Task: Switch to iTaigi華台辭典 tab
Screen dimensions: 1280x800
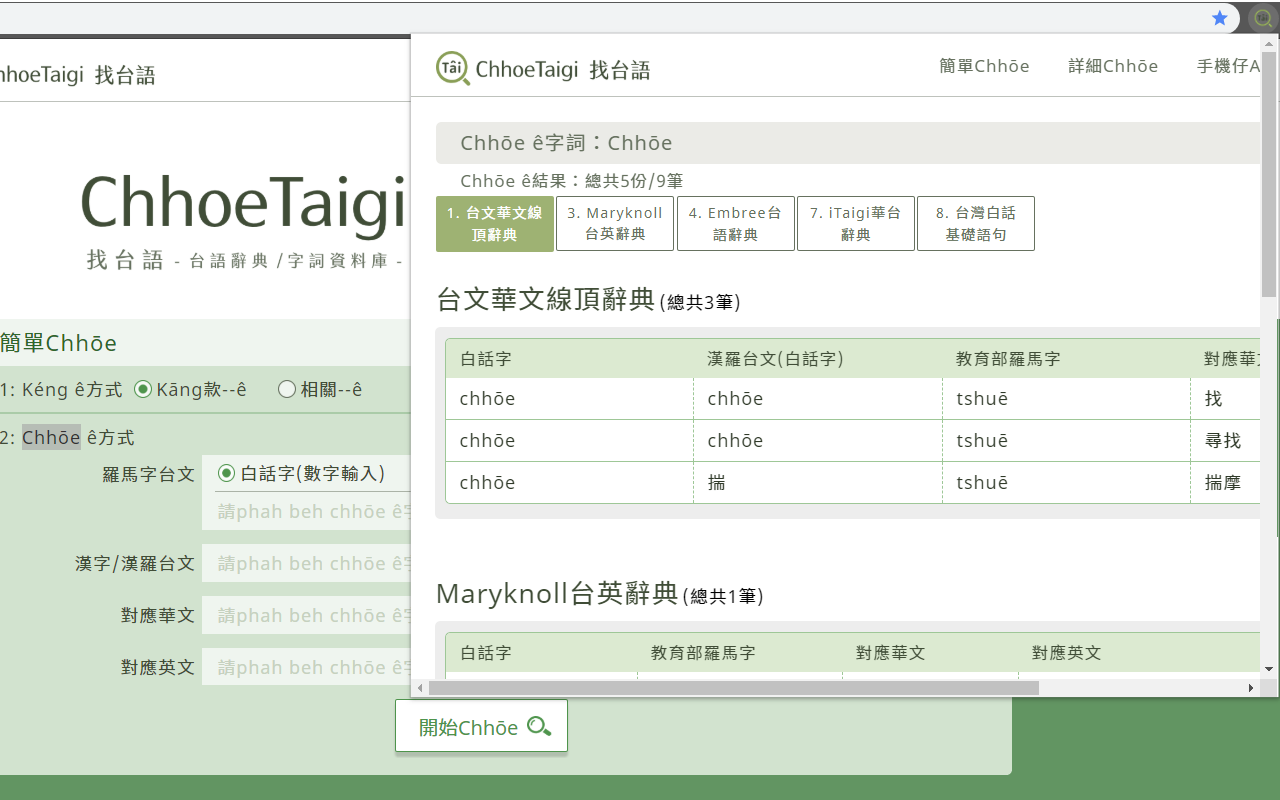Action: coord(855,224)
